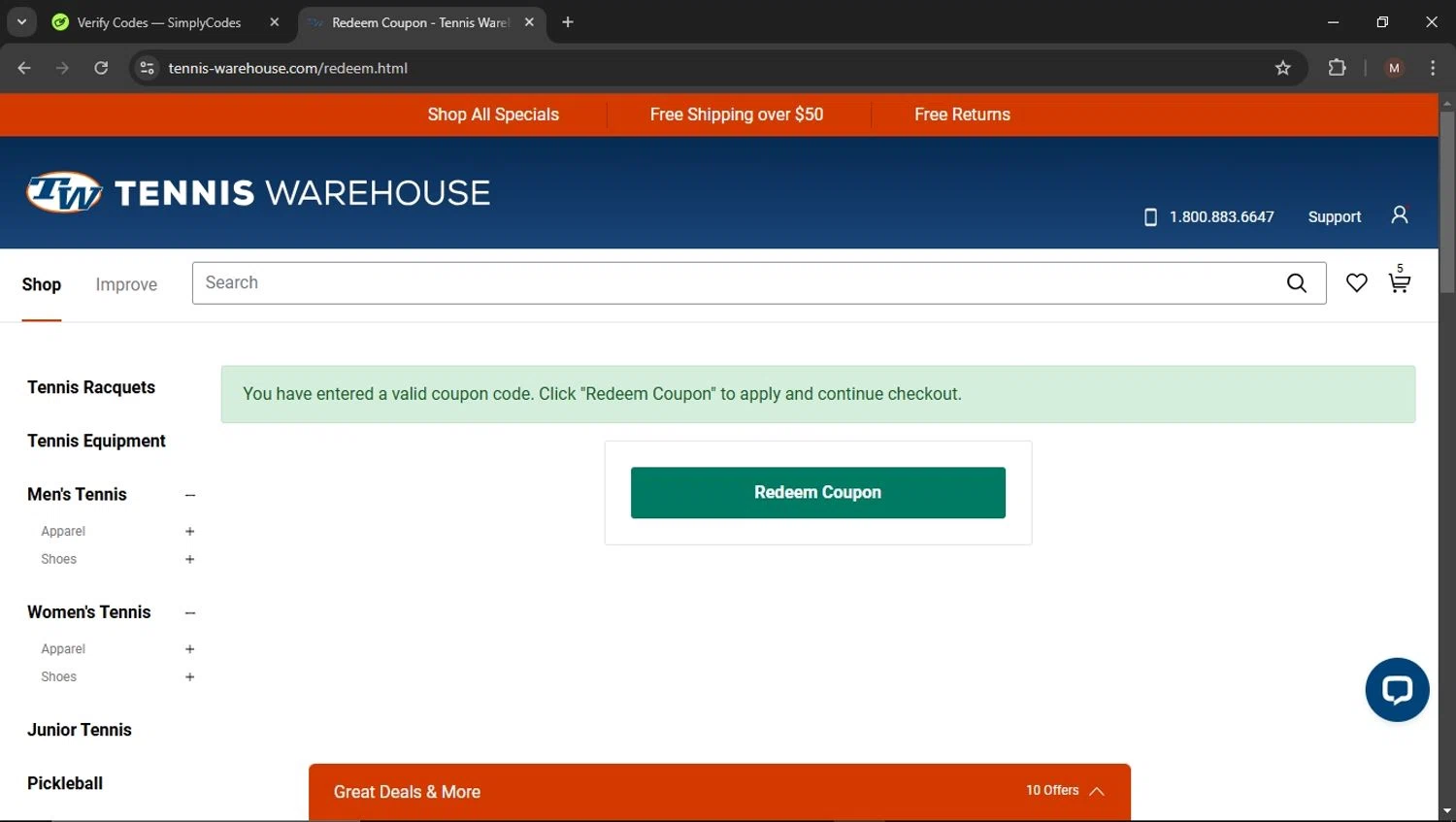Click the address bar URL
The height and width of the screenshot is (822, 1456).
click(287, 68)
